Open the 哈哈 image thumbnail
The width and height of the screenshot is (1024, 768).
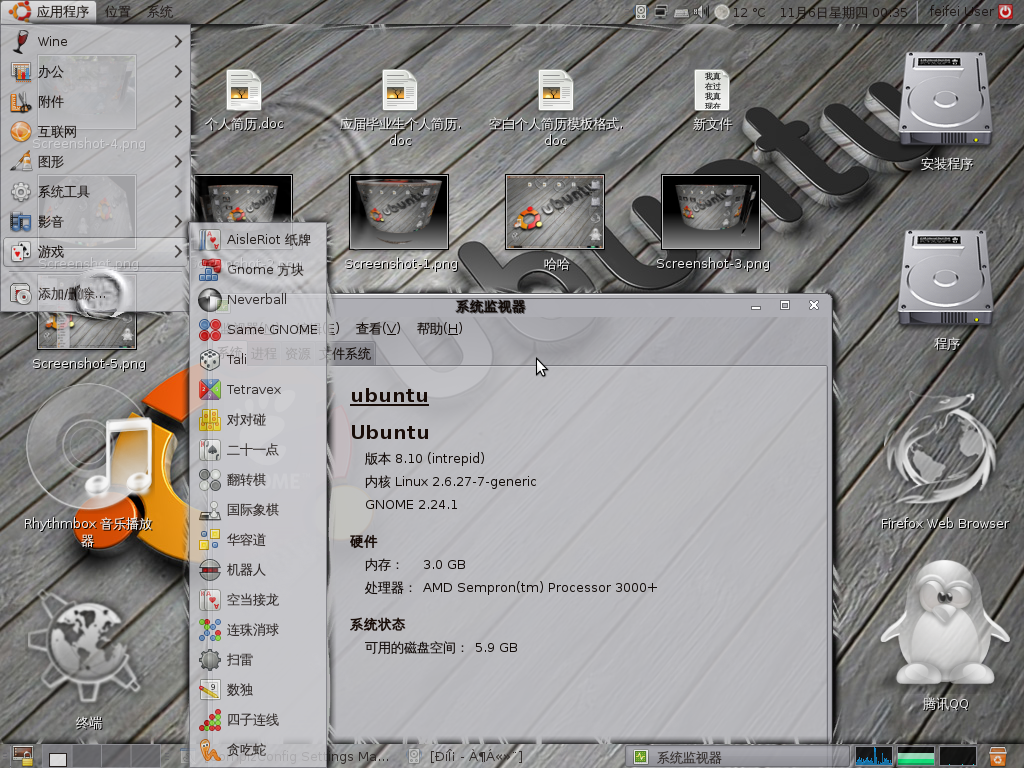(555, 222)
